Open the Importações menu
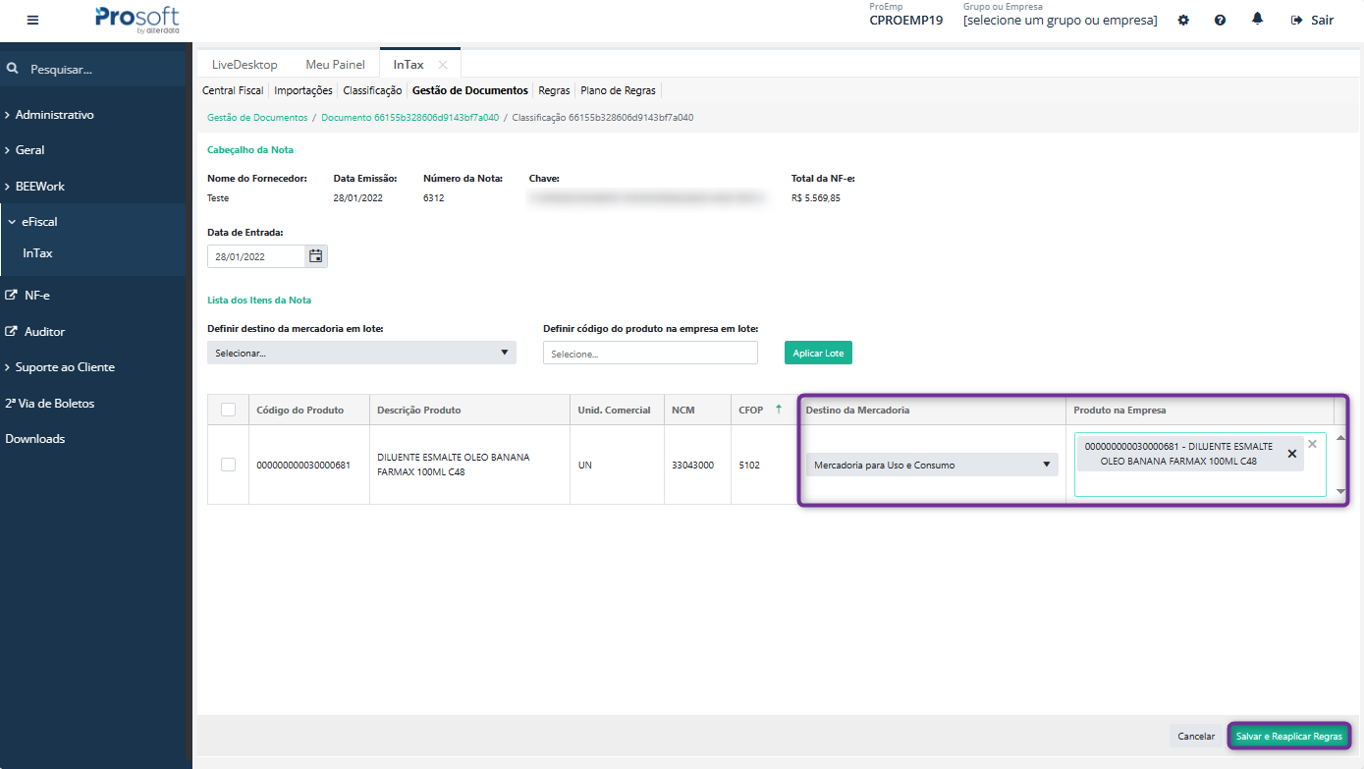The image size is (1364, 769). coord(303,90)
